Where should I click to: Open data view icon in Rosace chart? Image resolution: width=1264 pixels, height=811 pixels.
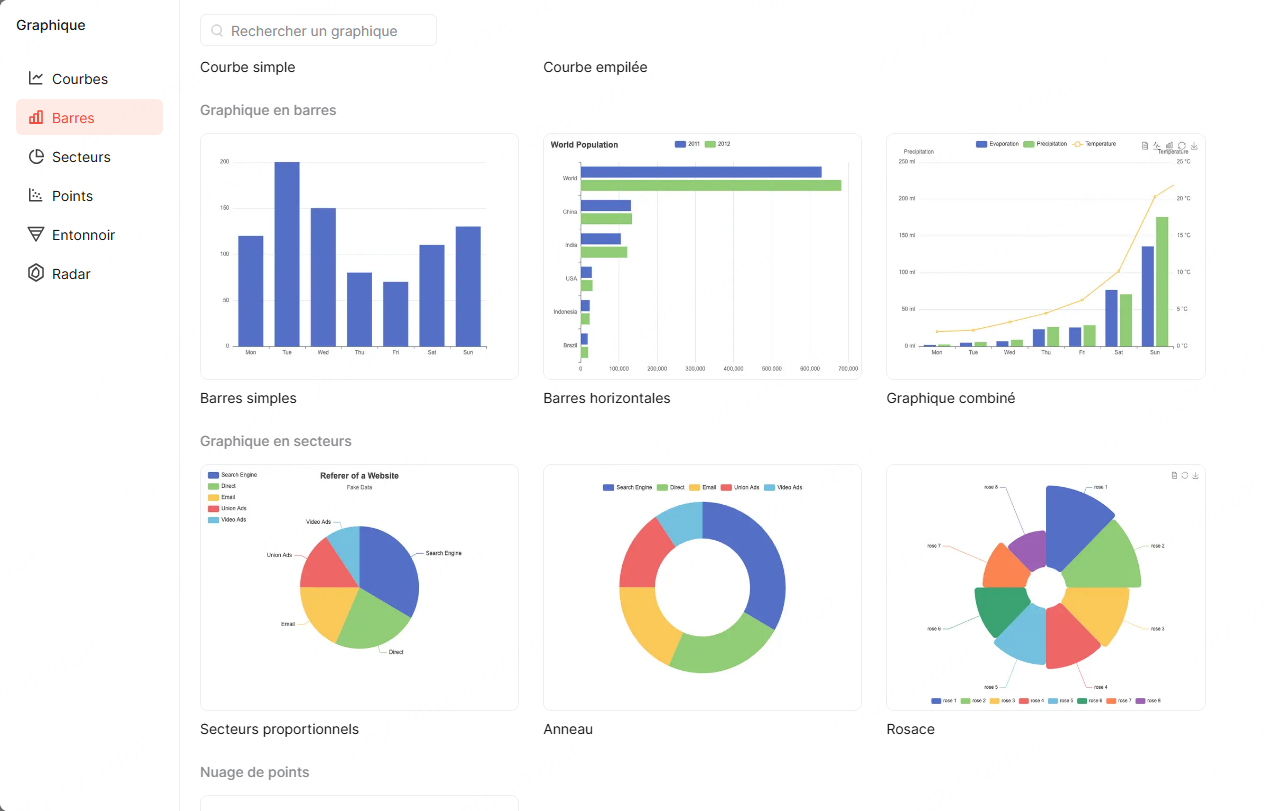click(1174, 476)
